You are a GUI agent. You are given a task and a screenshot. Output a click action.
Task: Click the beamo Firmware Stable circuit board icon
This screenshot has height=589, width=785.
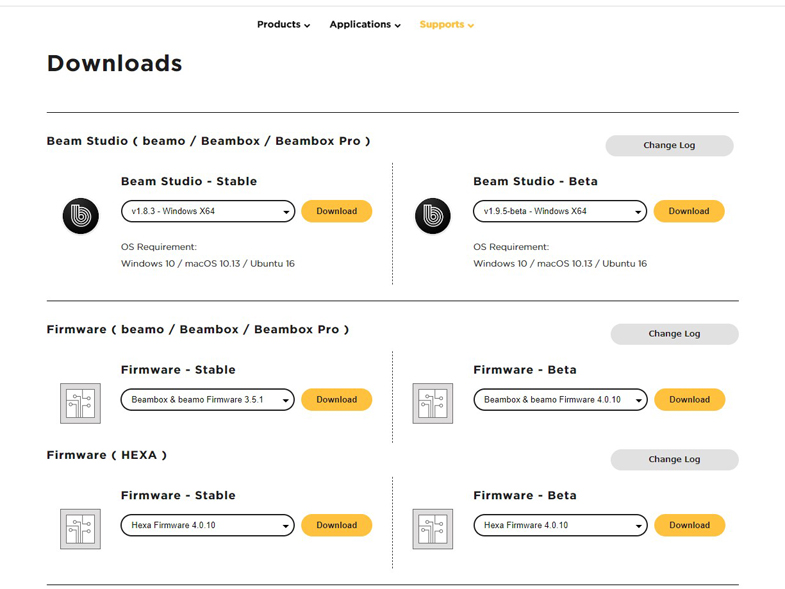[x=81, y=403]
